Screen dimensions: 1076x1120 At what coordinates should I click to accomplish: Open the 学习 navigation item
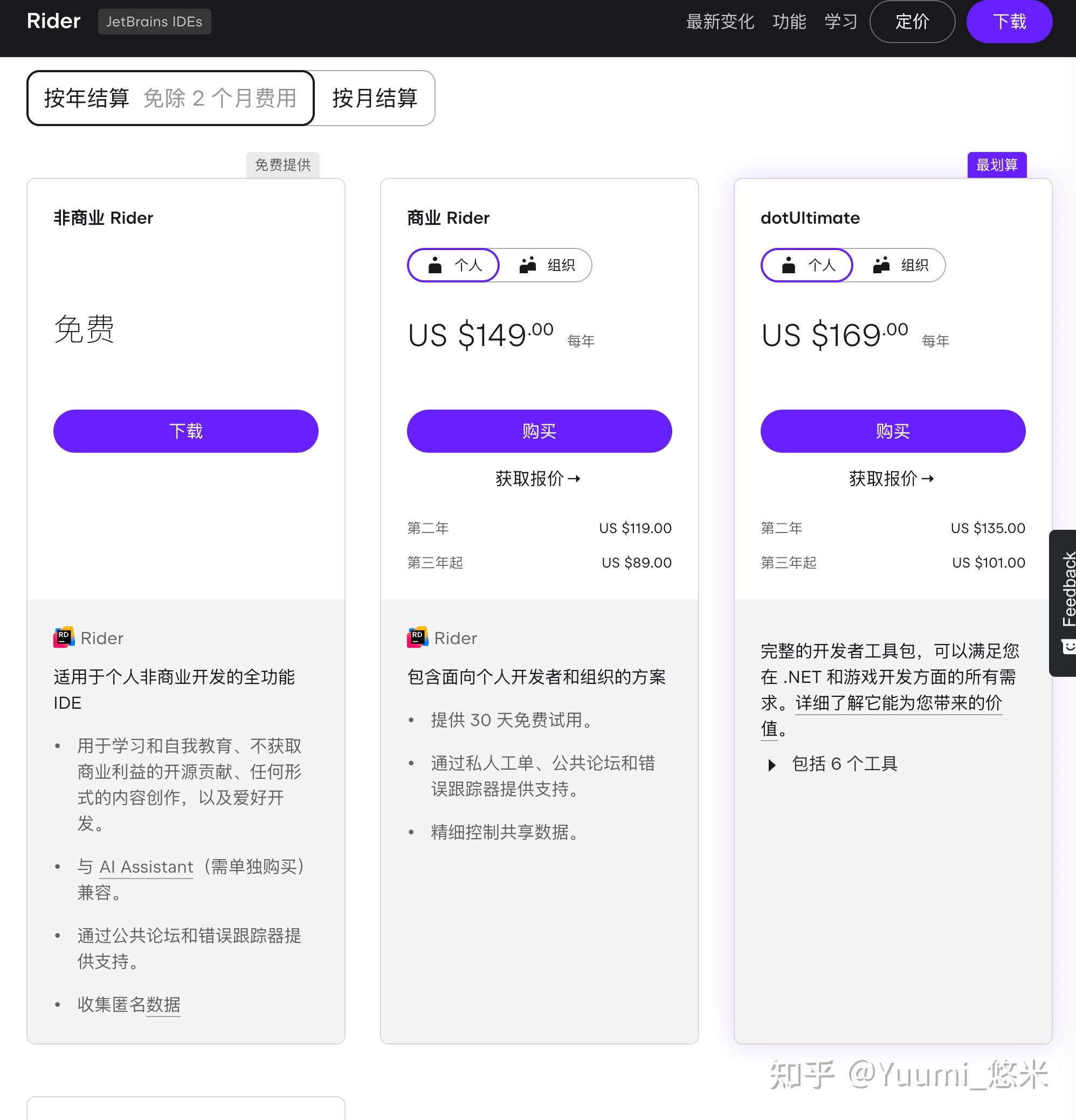coord(841,21)
